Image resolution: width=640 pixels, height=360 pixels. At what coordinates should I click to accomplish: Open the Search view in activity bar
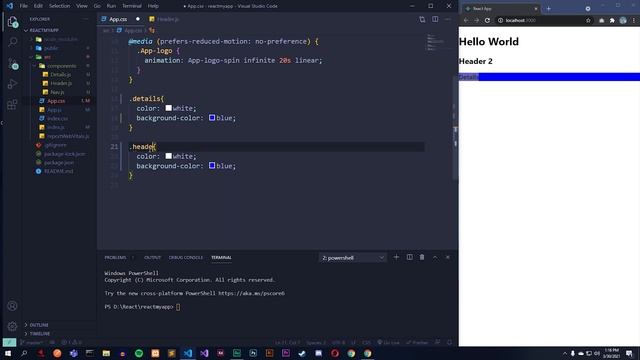click(12, 42)
